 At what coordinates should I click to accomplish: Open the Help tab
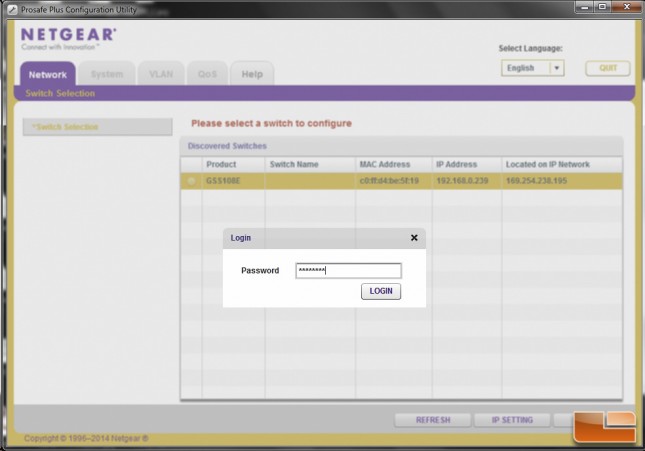252,74
